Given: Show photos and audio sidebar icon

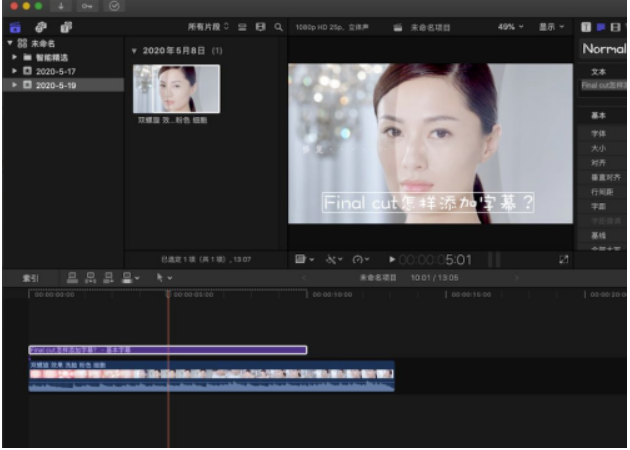Looking at the screenshot, I should click(x=41, y=27).
